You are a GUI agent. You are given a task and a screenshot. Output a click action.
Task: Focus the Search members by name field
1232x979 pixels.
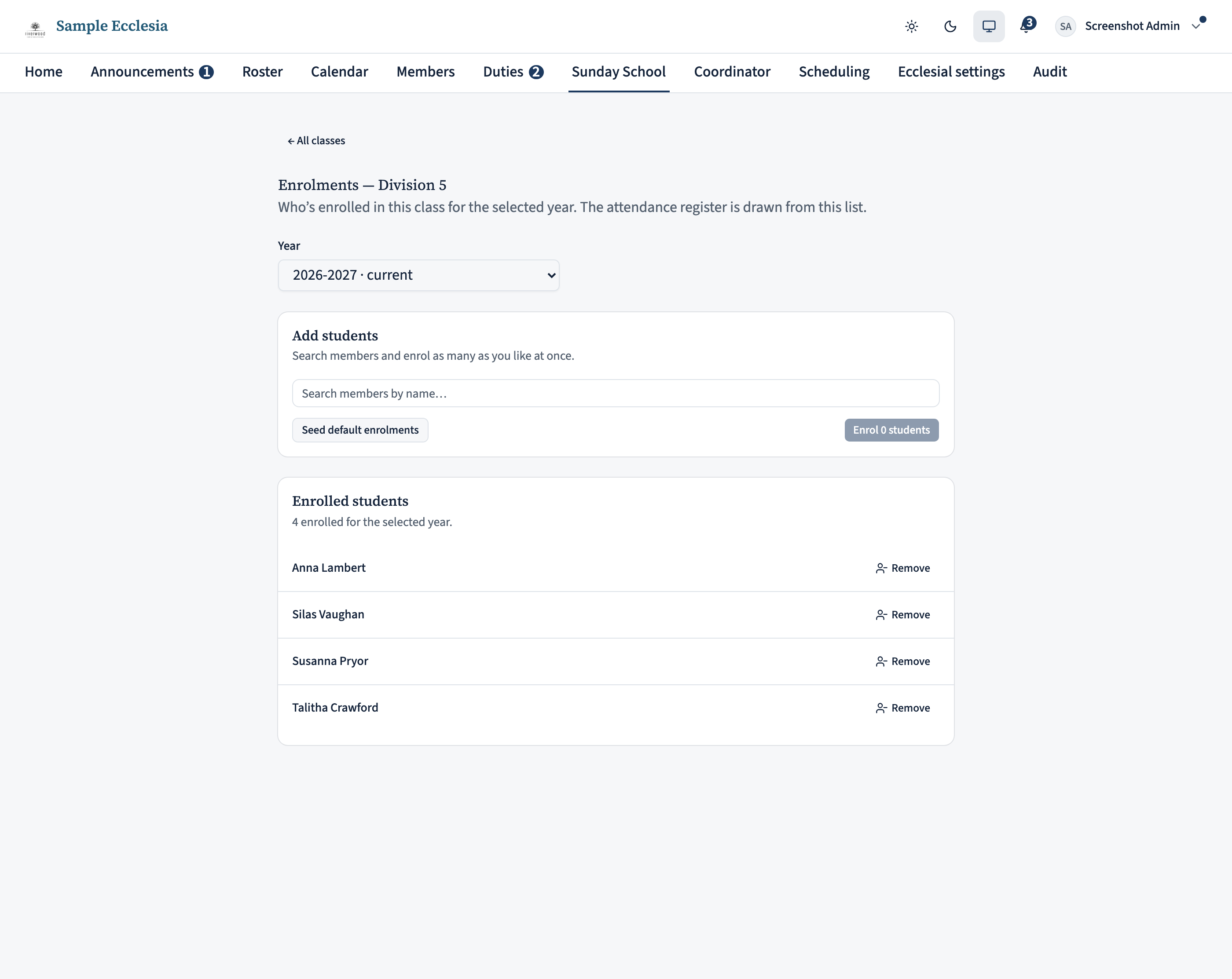click(x=616, y=393)
